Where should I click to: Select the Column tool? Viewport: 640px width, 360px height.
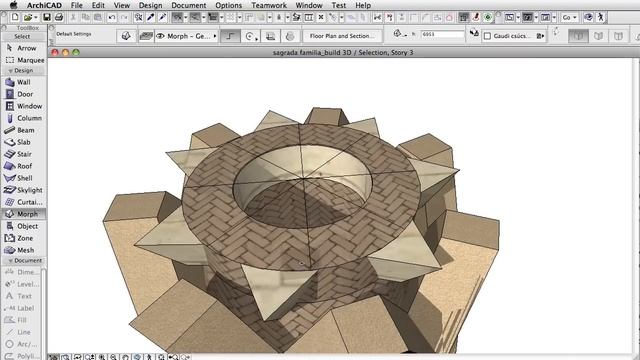(24, 118)
